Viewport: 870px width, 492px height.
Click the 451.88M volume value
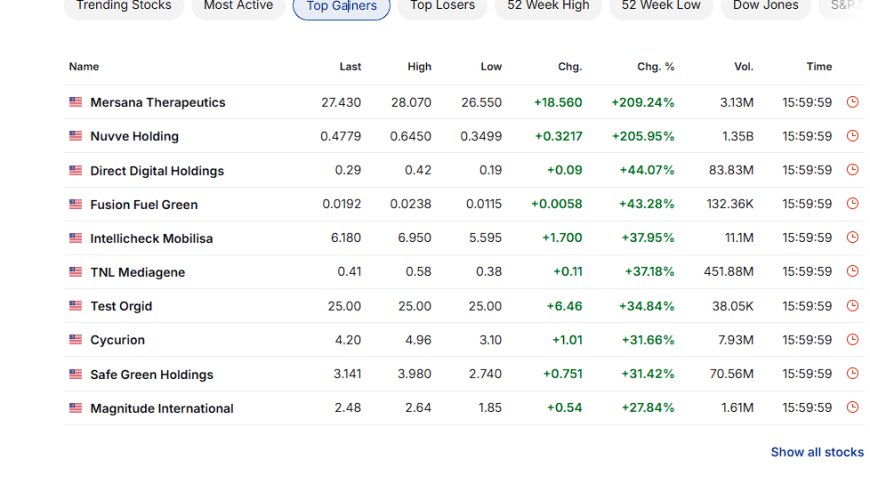(x=729, y=272)
